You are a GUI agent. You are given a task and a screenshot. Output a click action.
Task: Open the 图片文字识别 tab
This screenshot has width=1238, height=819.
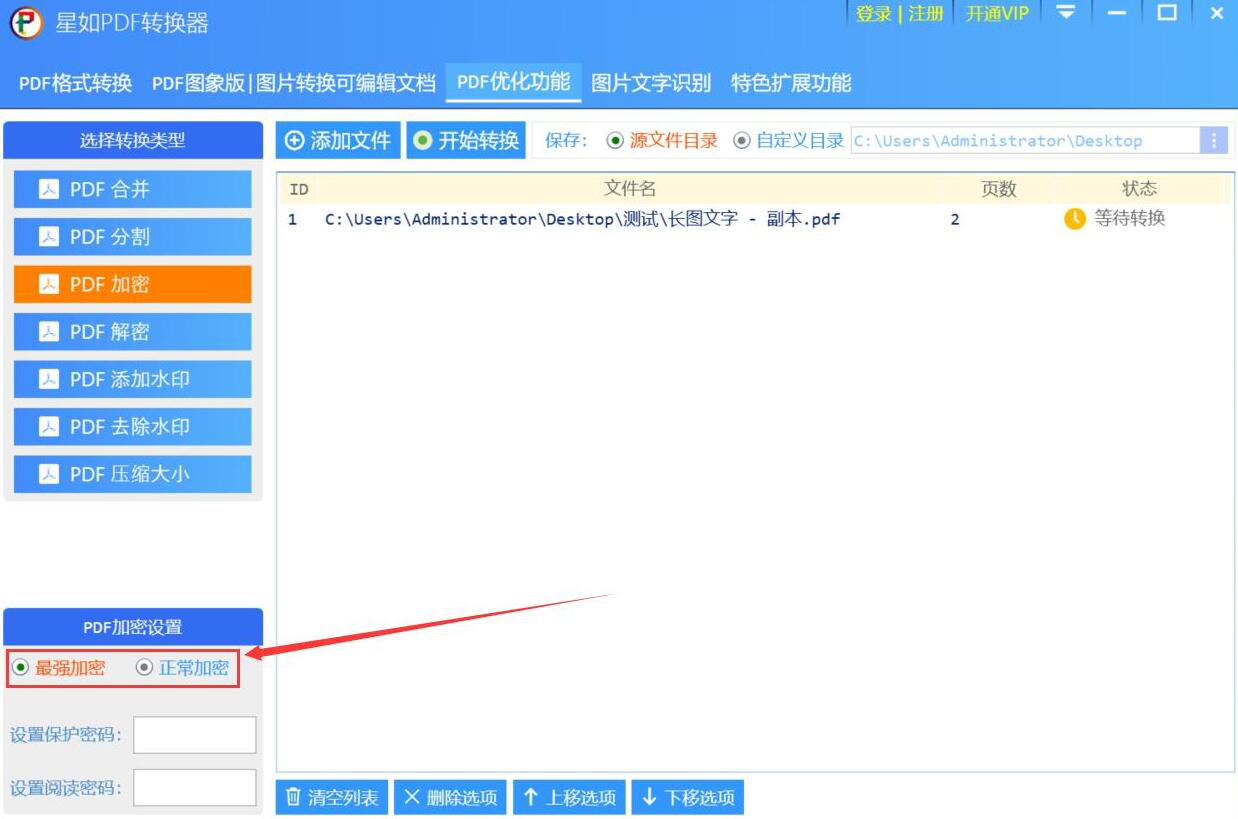click(651, 83)
